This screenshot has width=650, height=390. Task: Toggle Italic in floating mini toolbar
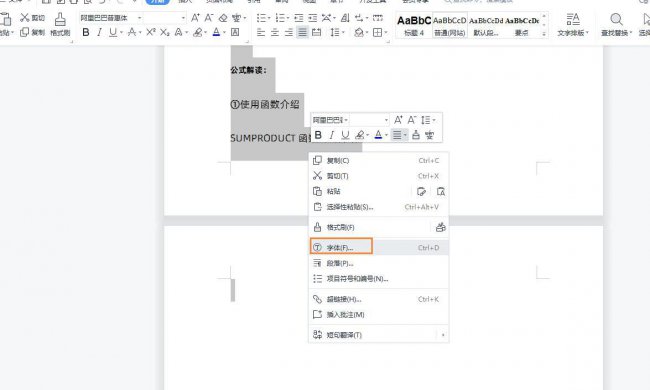tap(331, 135)
